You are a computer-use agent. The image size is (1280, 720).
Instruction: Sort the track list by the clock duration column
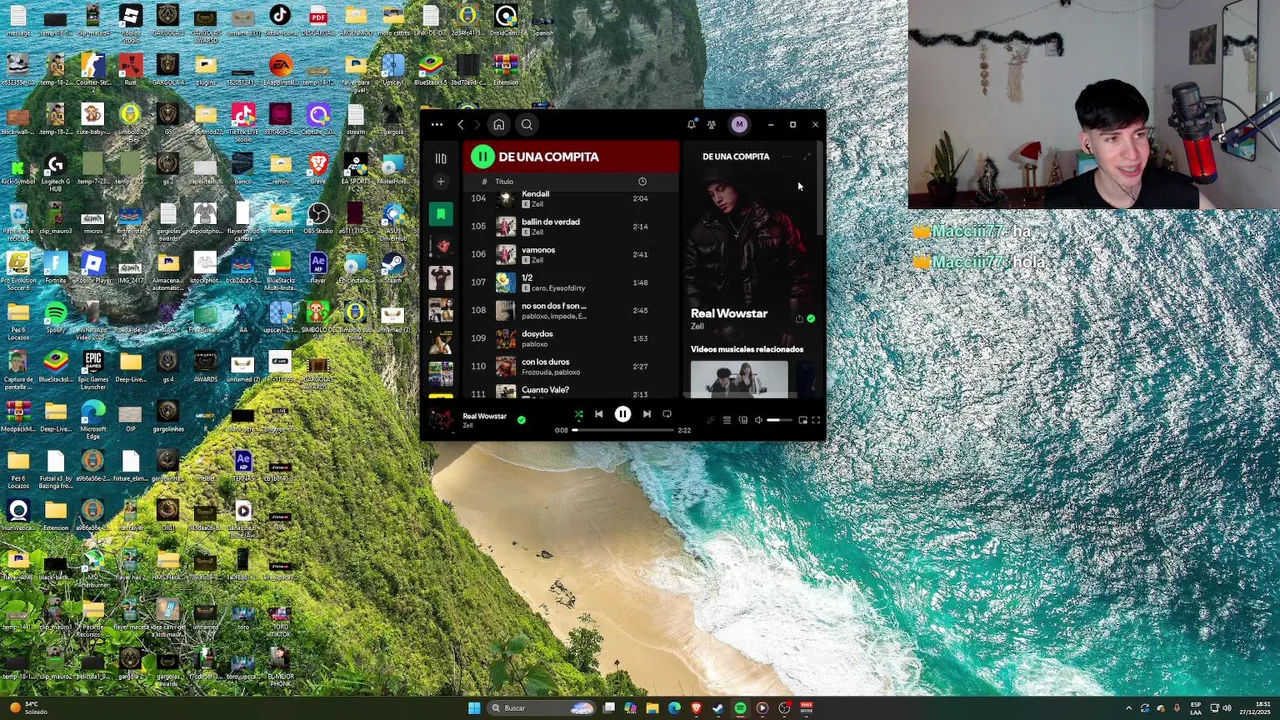(x=642, y=182)
